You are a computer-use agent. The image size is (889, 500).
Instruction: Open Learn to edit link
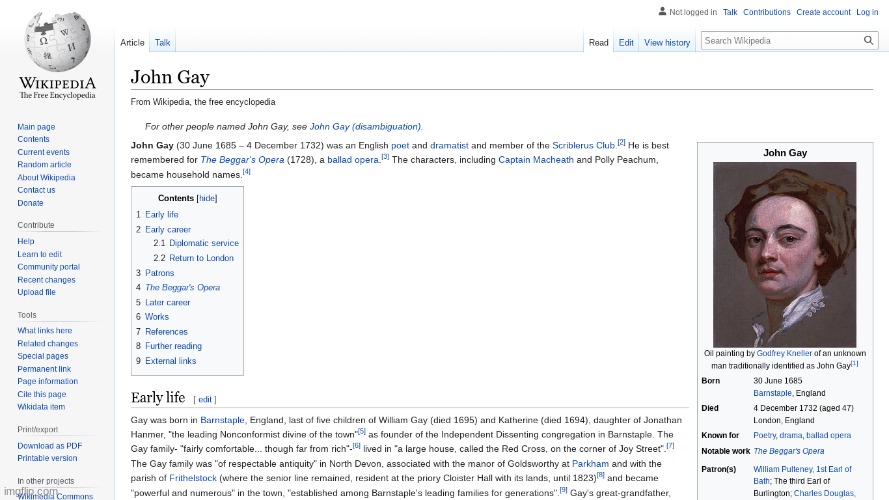[x=40, y=254]
